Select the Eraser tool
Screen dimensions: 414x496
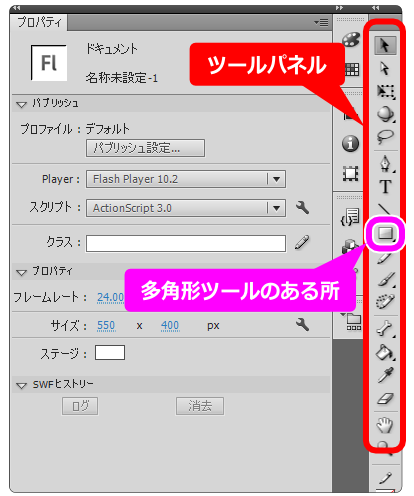click(x=385, y=398)
